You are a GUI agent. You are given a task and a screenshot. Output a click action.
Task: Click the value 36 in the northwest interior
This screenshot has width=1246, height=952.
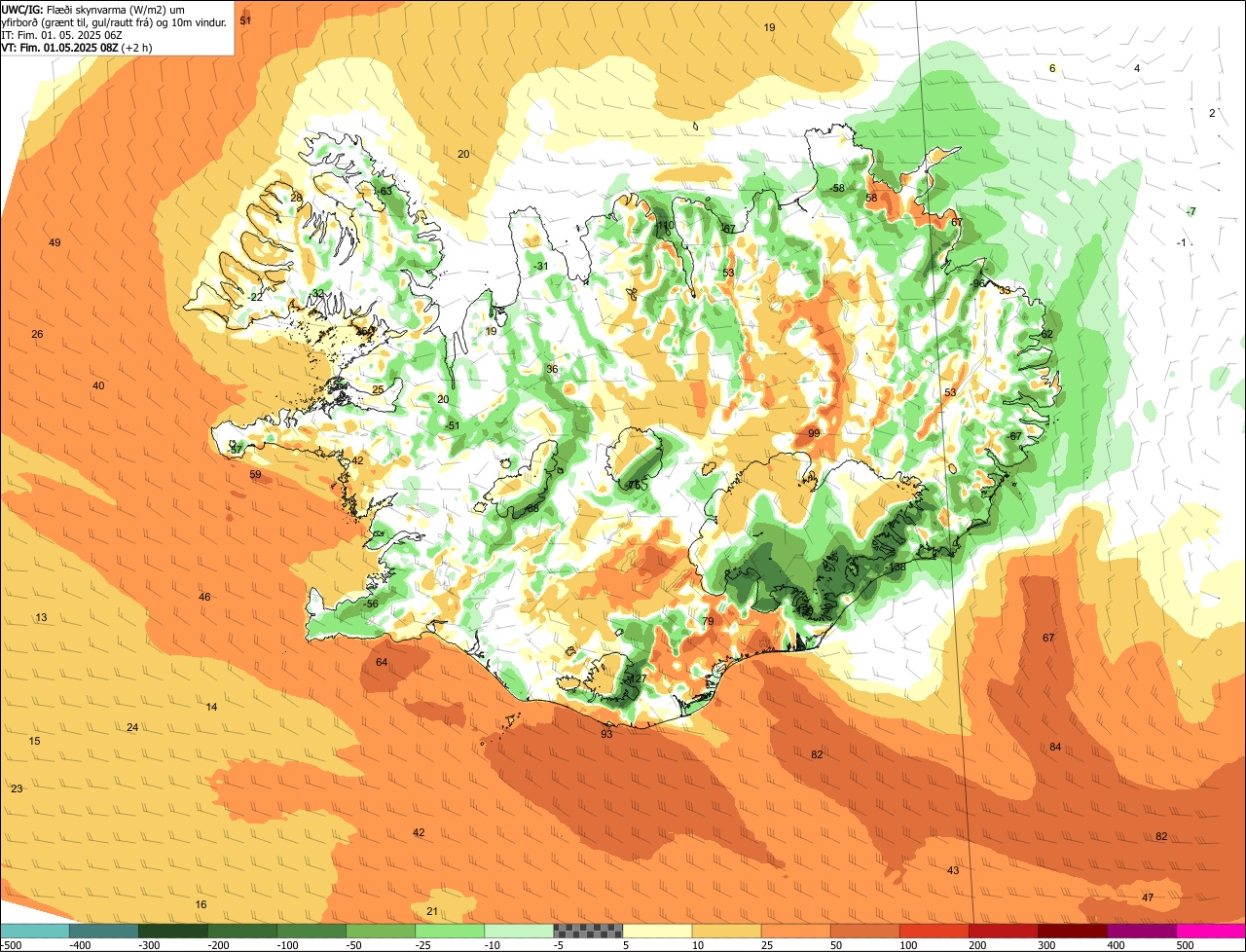552,369
